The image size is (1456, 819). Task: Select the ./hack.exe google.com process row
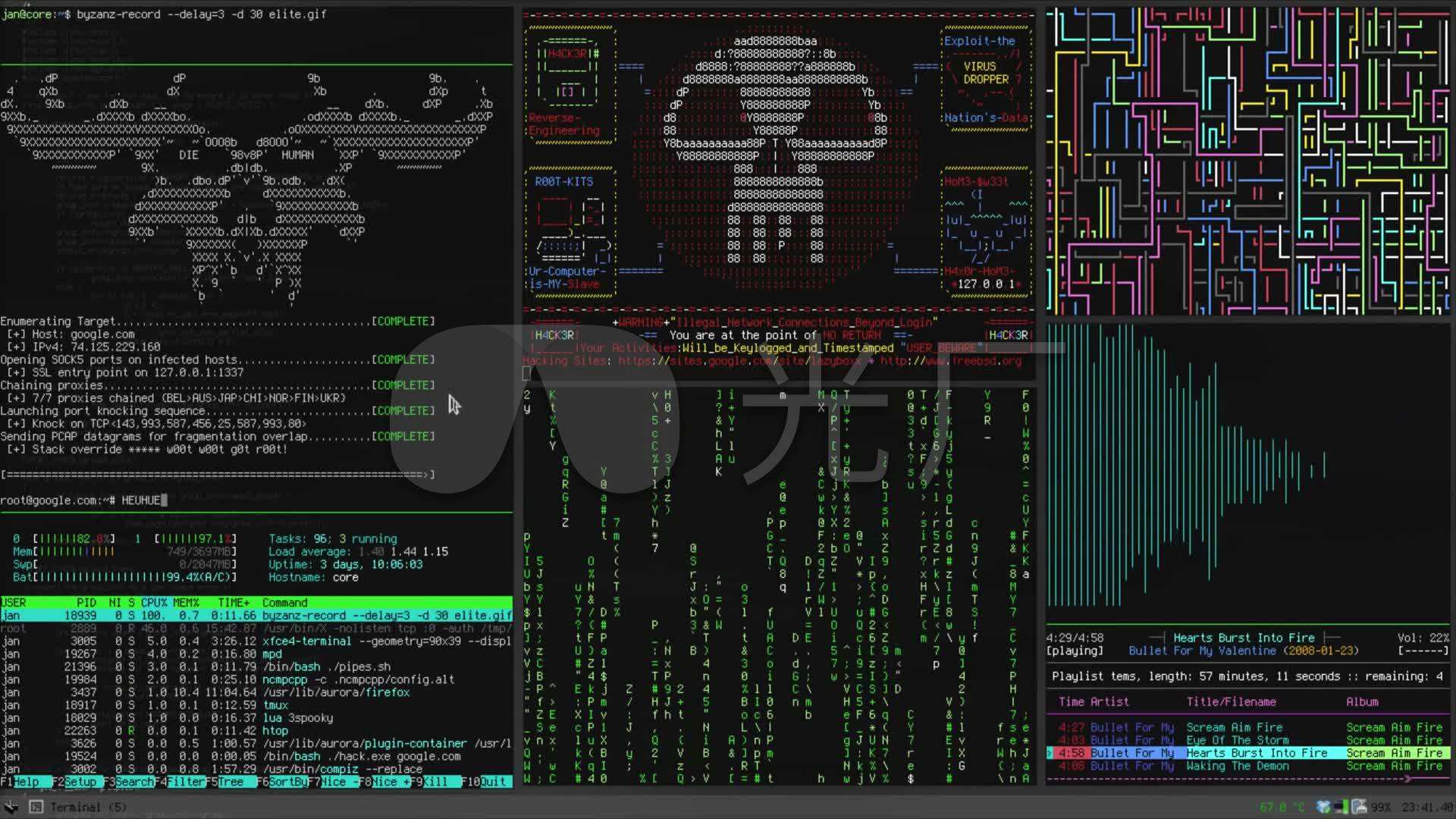(x=256, y=757)
